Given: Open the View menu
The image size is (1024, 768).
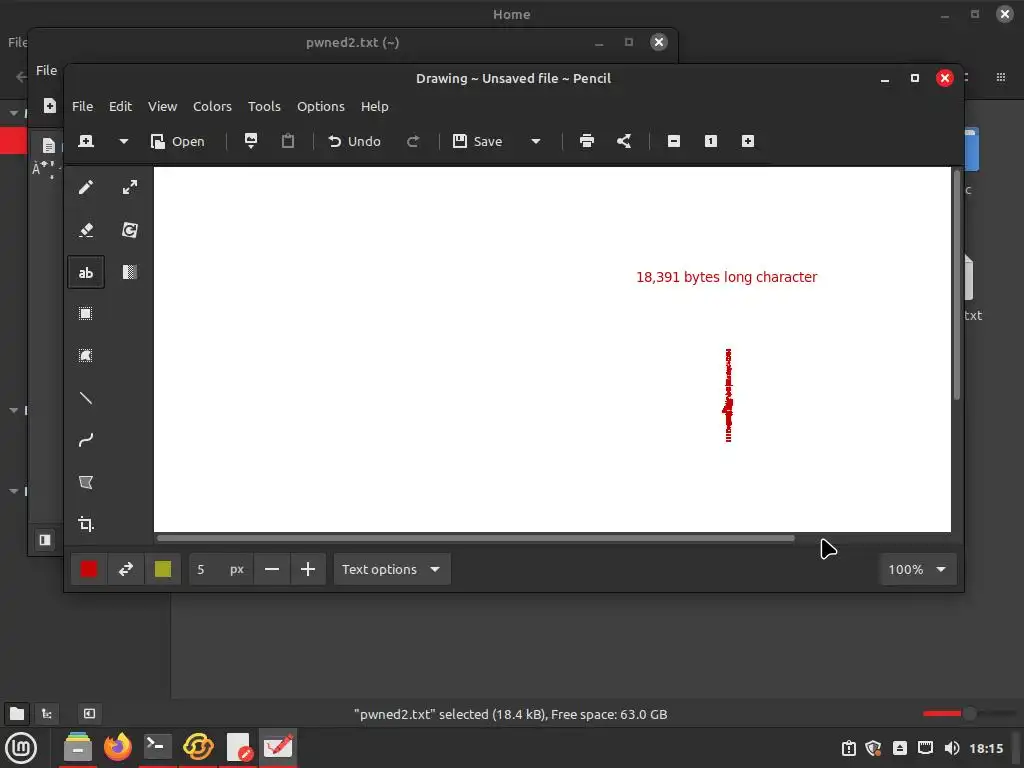Looking at the screenshot, I should tap(162, 106).
